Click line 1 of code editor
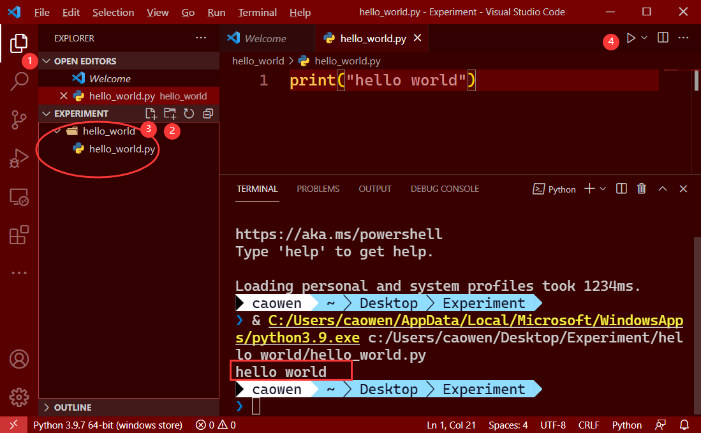 tap(474, 80)
